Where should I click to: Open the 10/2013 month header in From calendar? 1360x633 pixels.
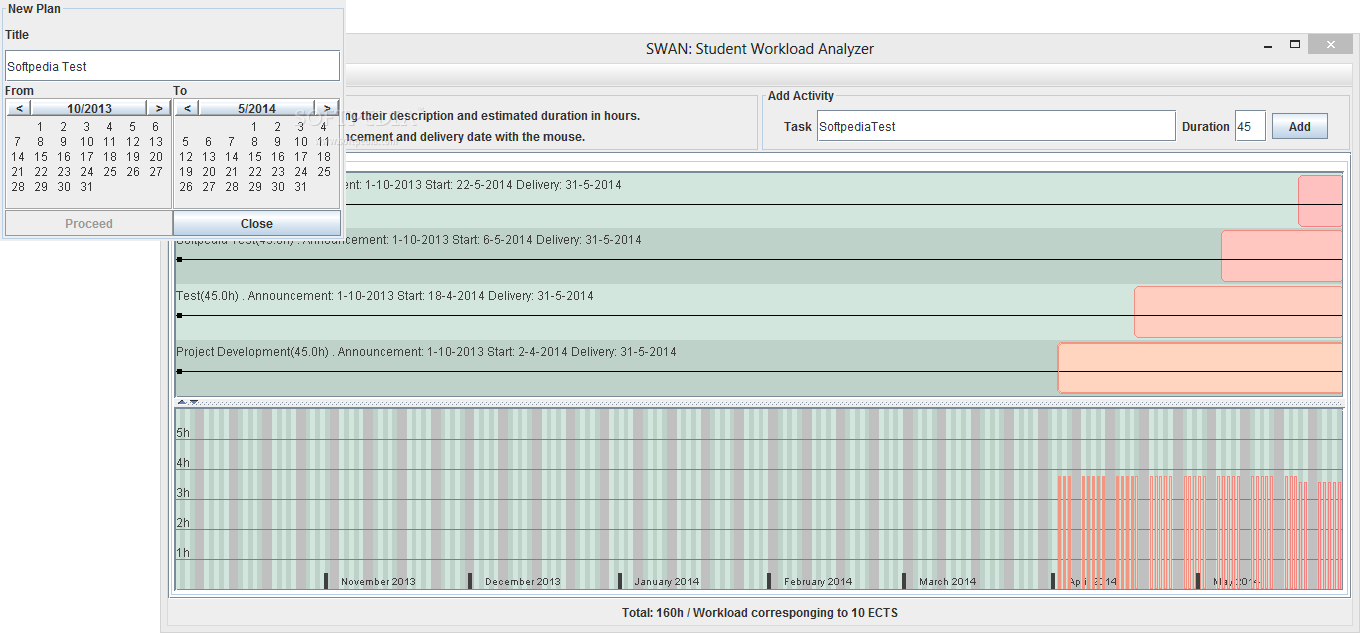[x=89, y=108]
